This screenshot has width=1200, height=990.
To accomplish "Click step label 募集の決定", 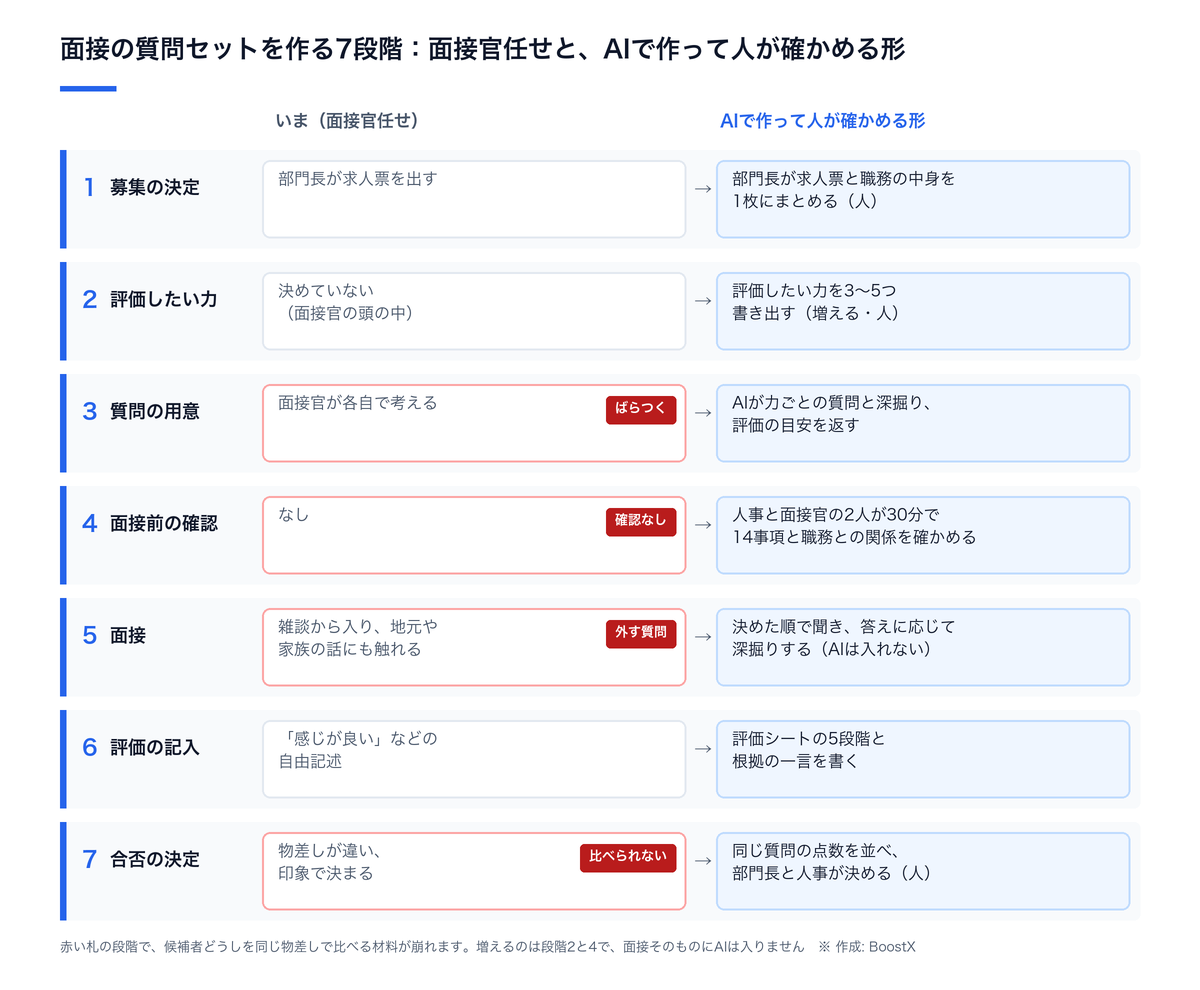I will click(155, 187).
